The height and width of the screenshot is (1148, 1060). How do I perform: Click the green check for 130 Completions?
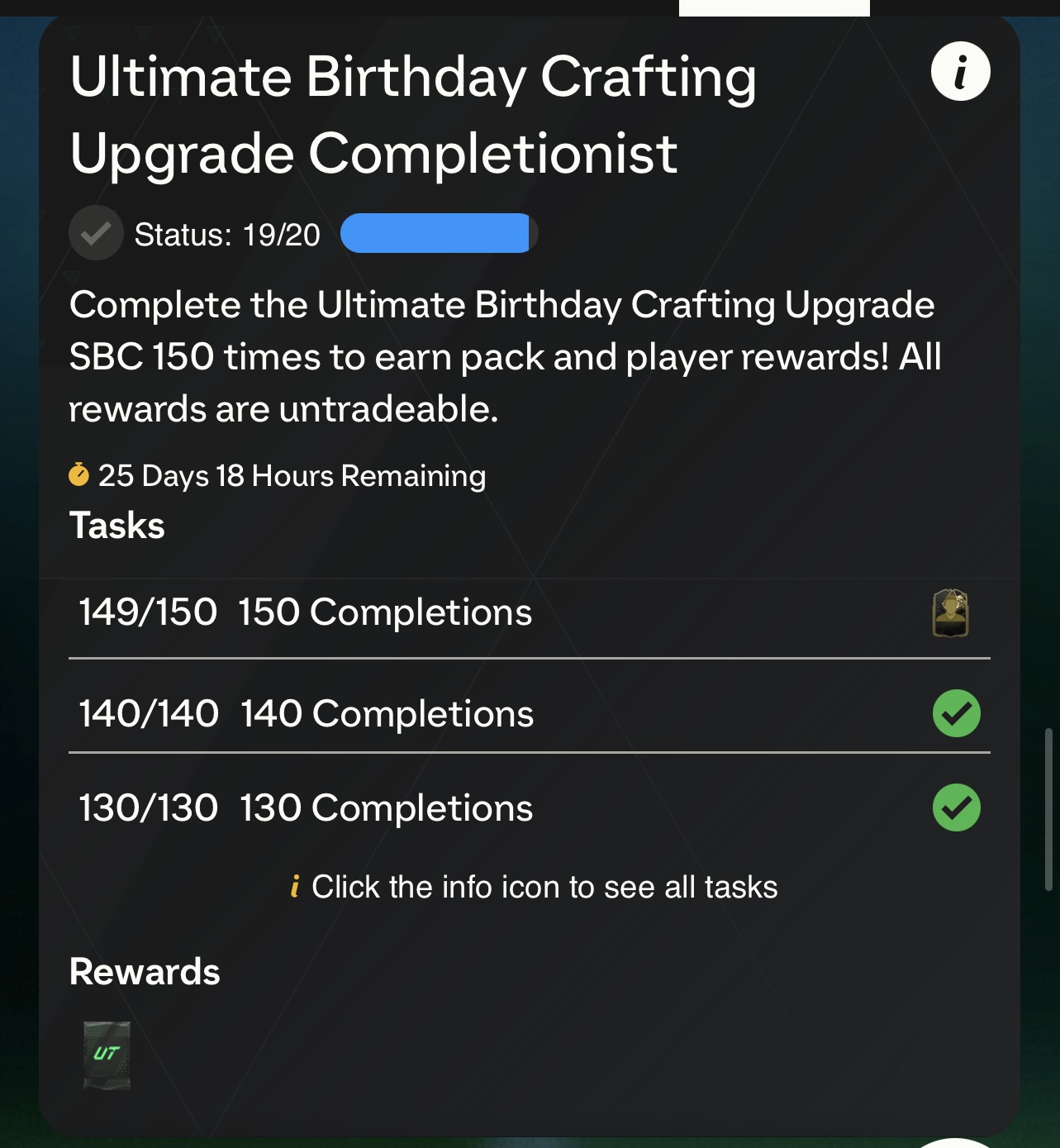956,807
